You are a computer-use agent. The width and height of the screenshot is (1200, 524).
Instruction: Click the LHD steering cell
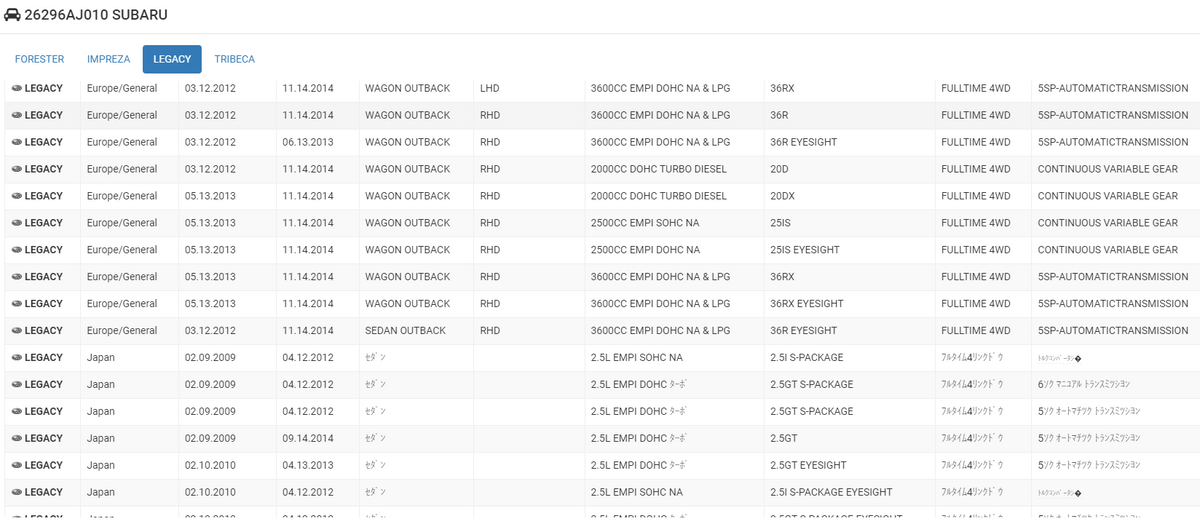490,88
